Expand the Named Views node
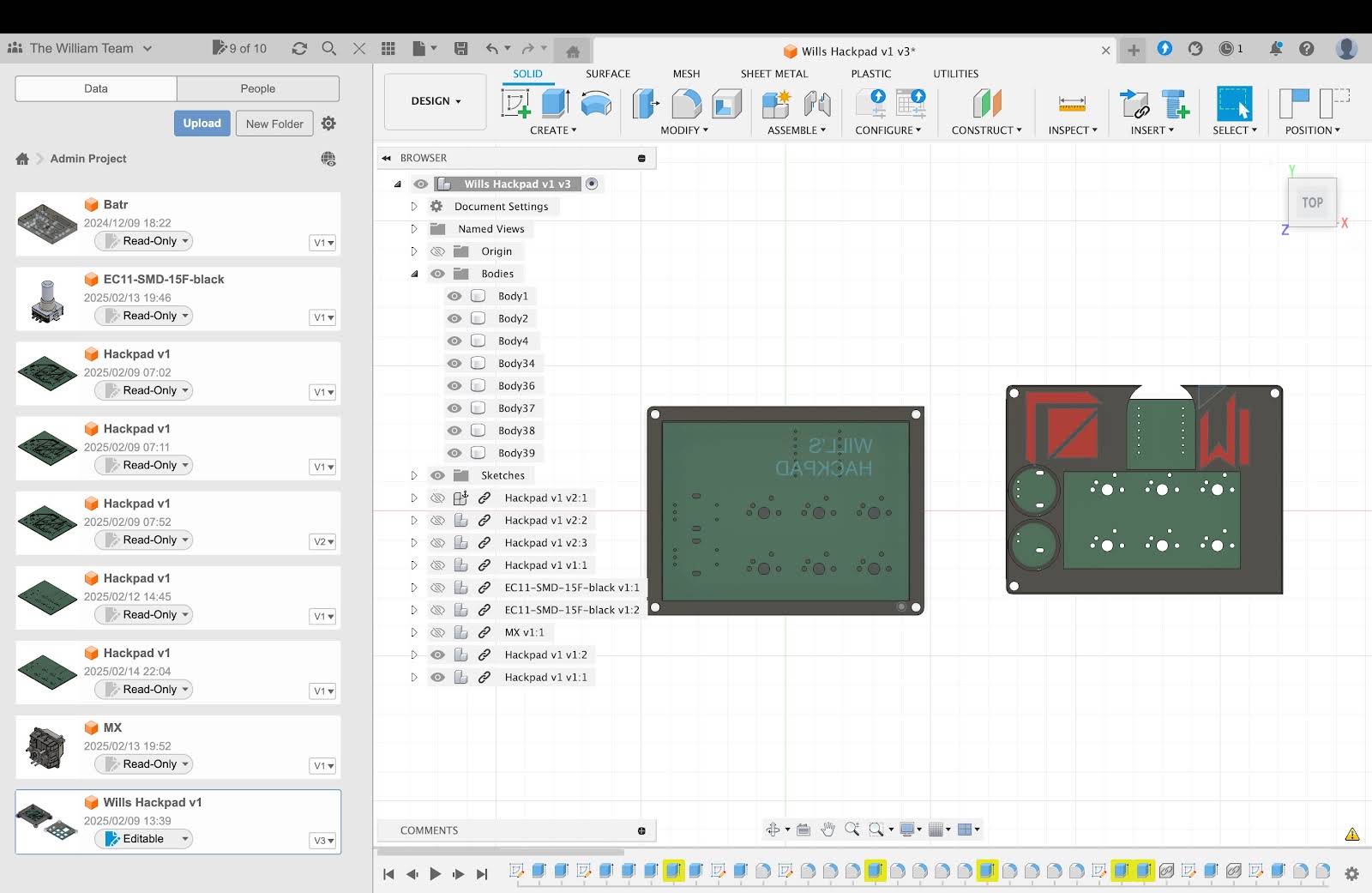Screen dimensions: 1372x893 (413, 228)
